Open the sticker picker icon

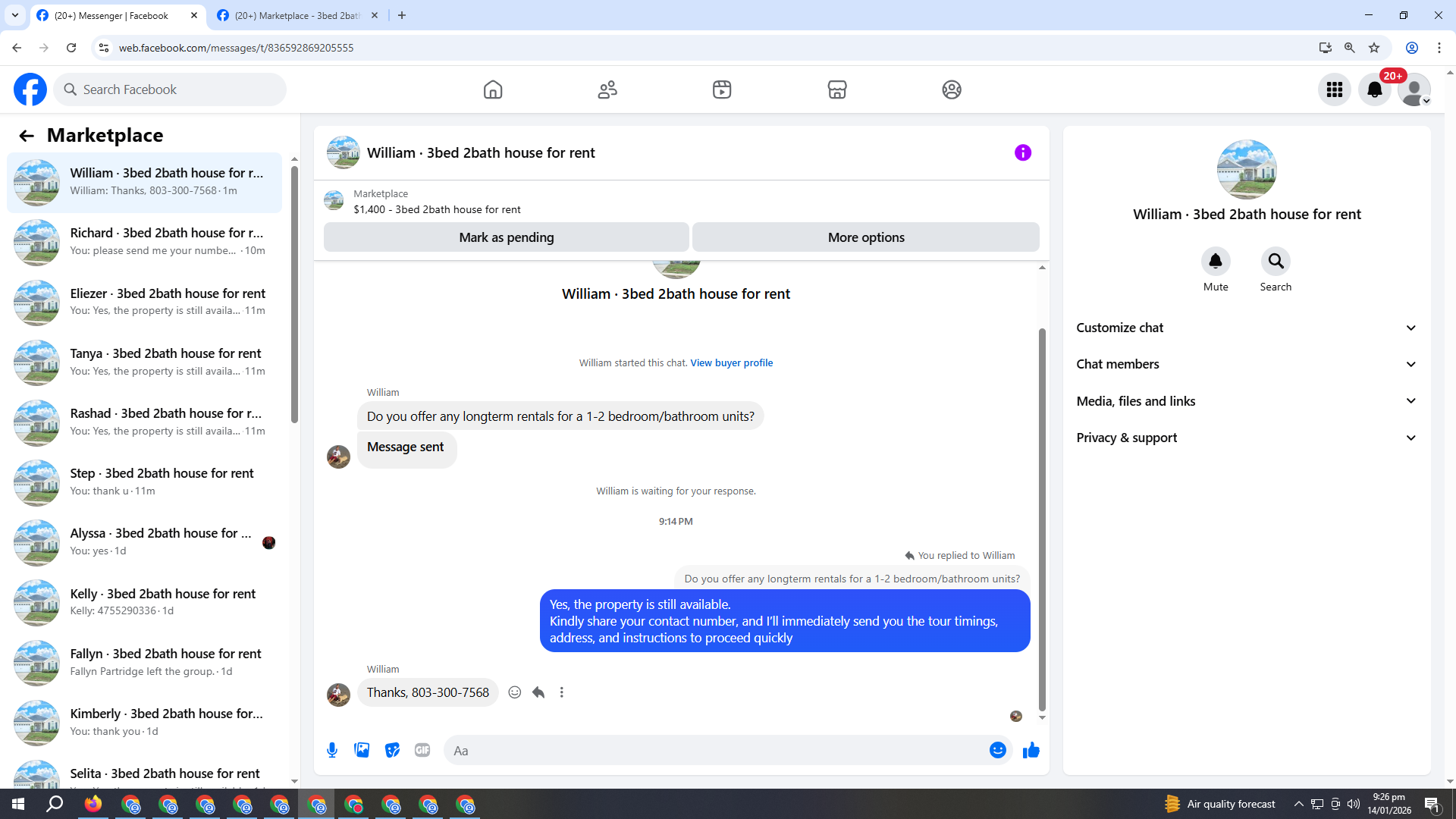point(392,750)
